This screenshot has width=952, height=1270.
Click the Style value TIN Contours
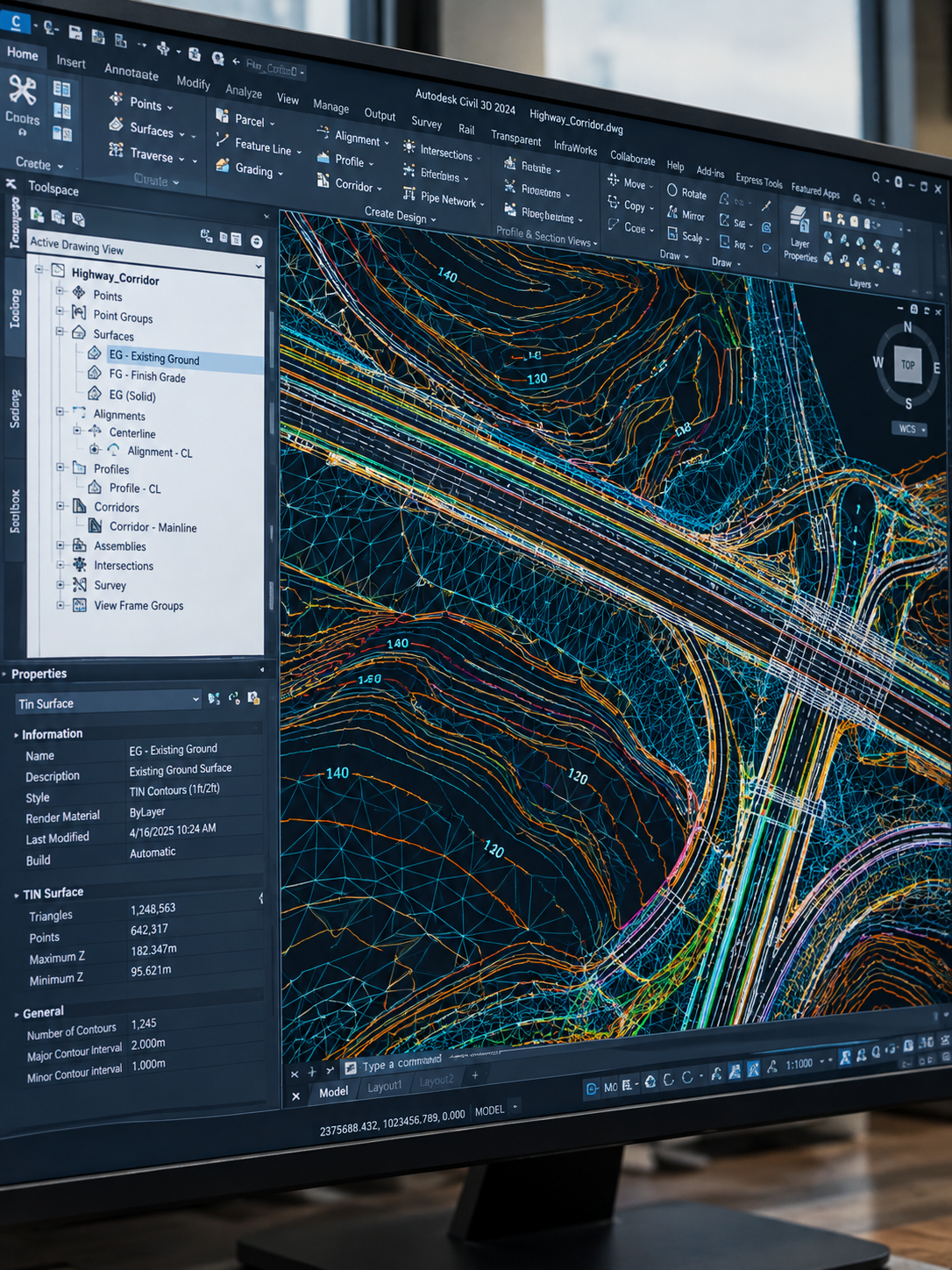(174, 790)
